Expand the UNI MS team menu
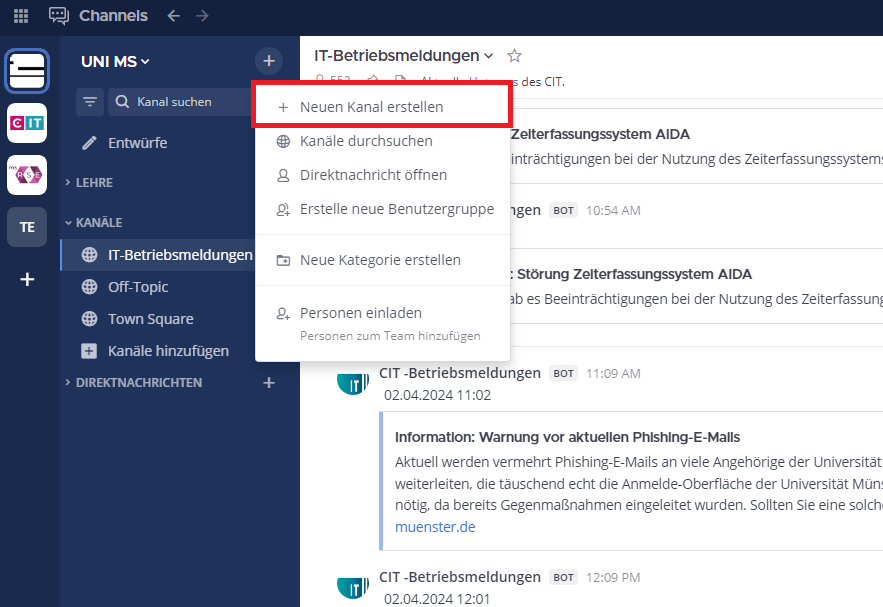This screenshot has width=883, height=607. (115, 62)
